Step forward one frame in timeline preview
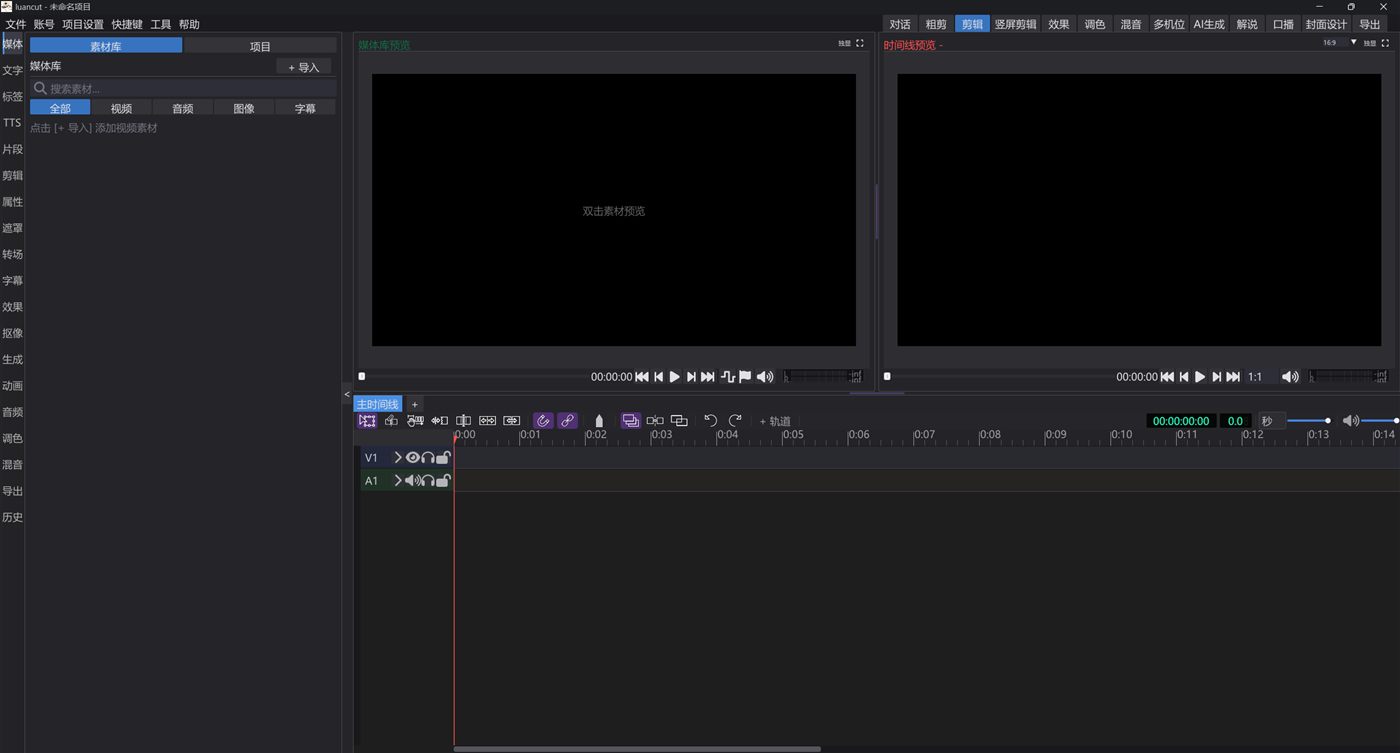This screenshot has height=753, width=1400. [1216, 377]
